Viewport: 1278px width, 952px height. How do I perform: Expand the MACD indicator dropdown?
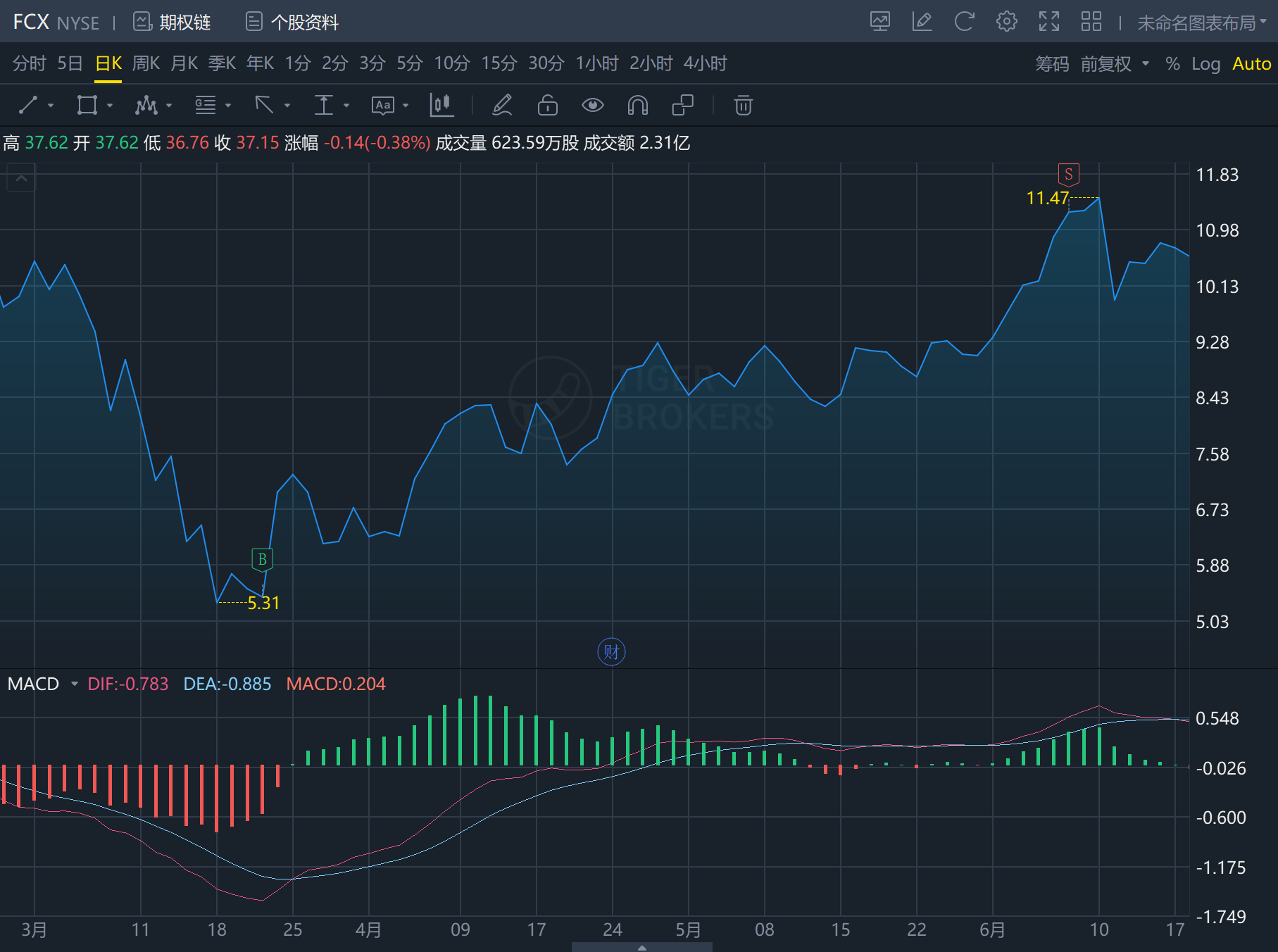point(74,684)
